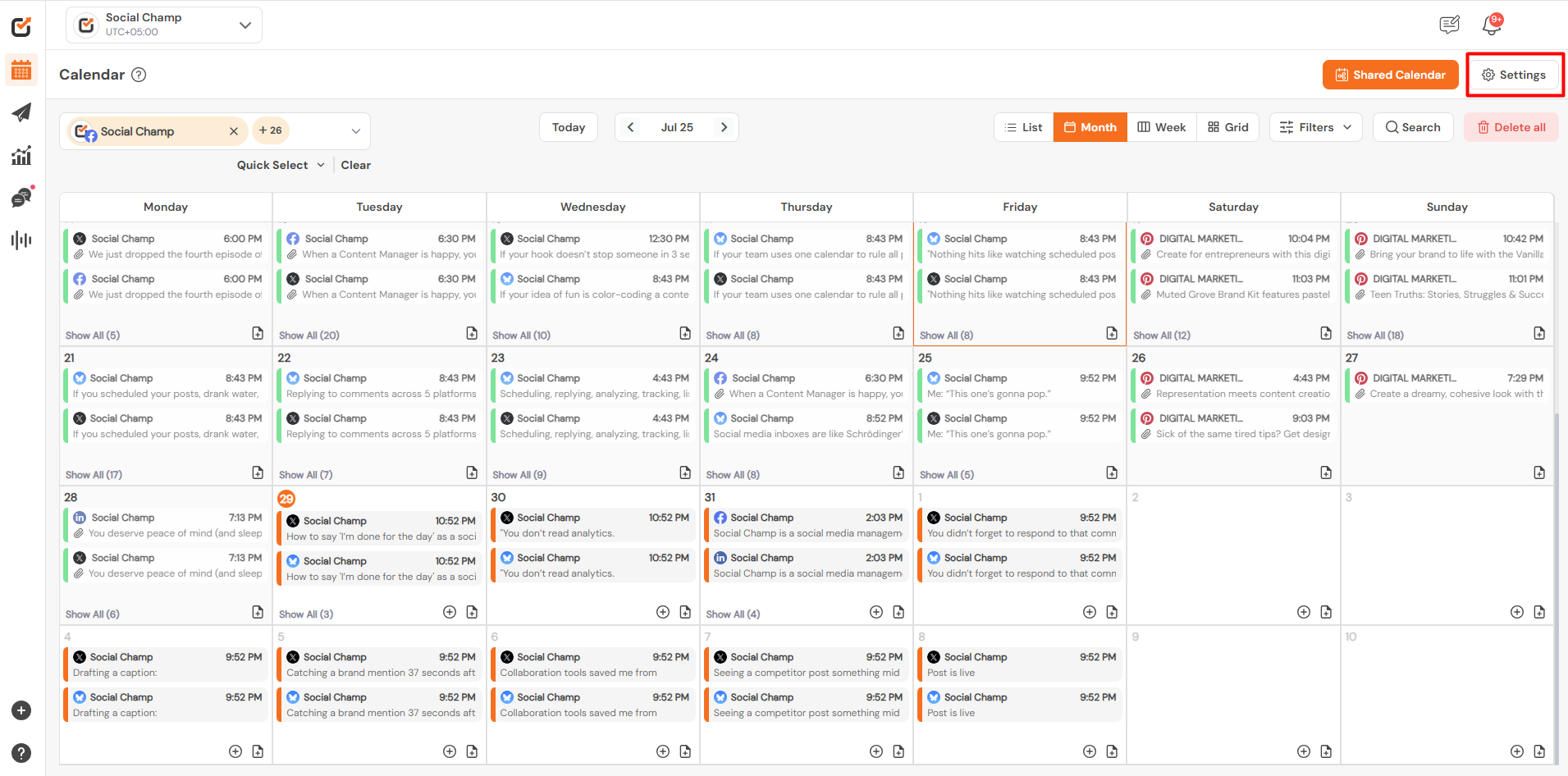Click the +26 more accounts chip
The image size is (1568, 776).
pos(271,130)
